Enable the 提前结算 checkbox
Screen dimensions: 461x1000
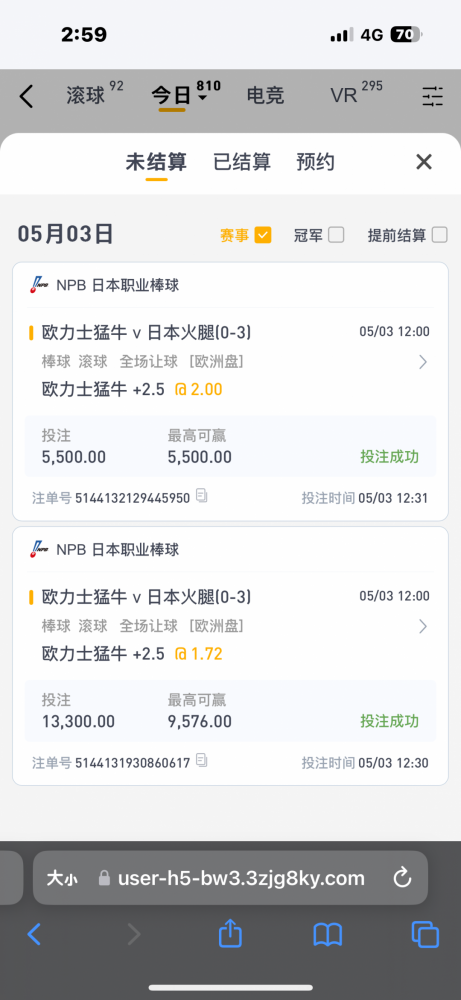click(439, 235)
